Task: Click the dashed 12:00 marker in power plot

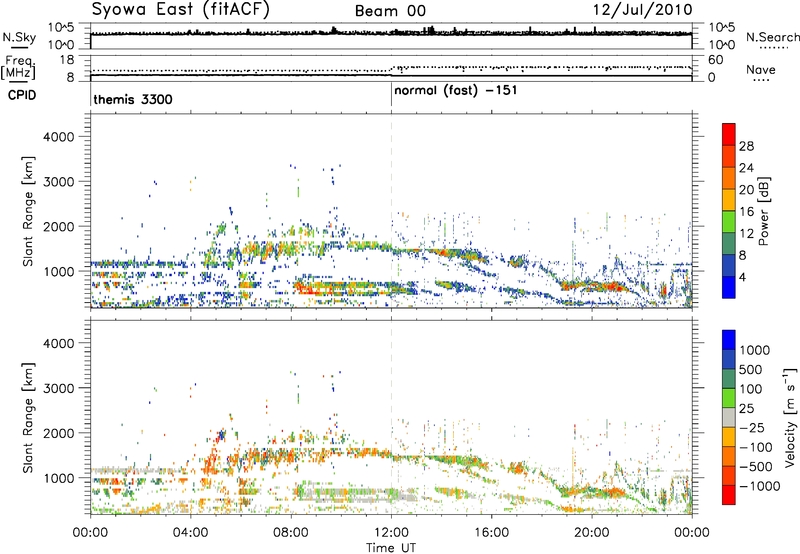Action: pos(391,211)
